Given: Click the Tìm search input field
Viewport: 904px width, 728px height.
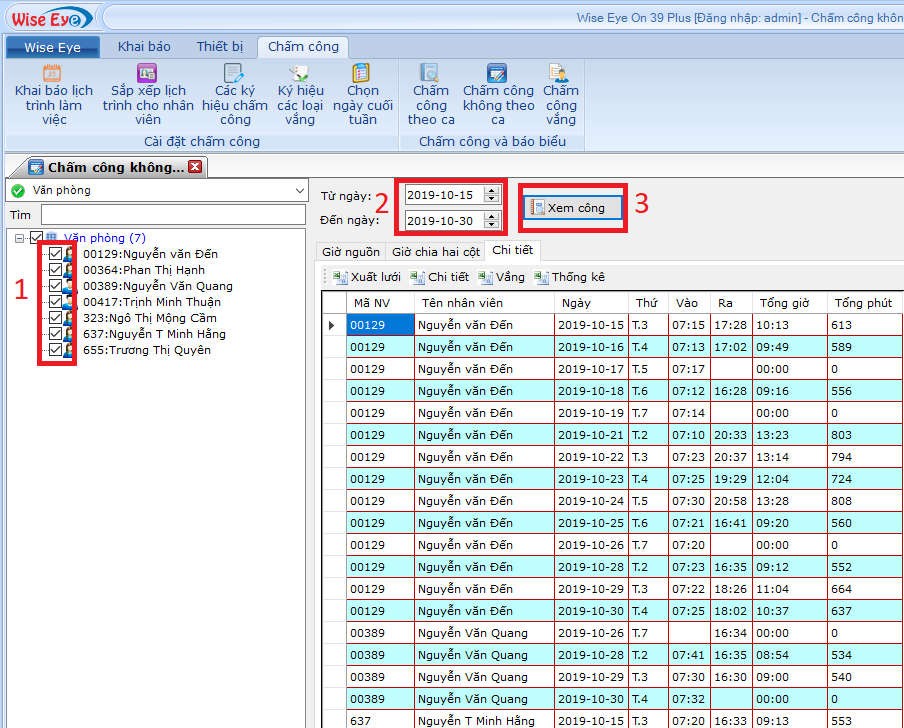Looking at the screenshot, I should [173, 215].
